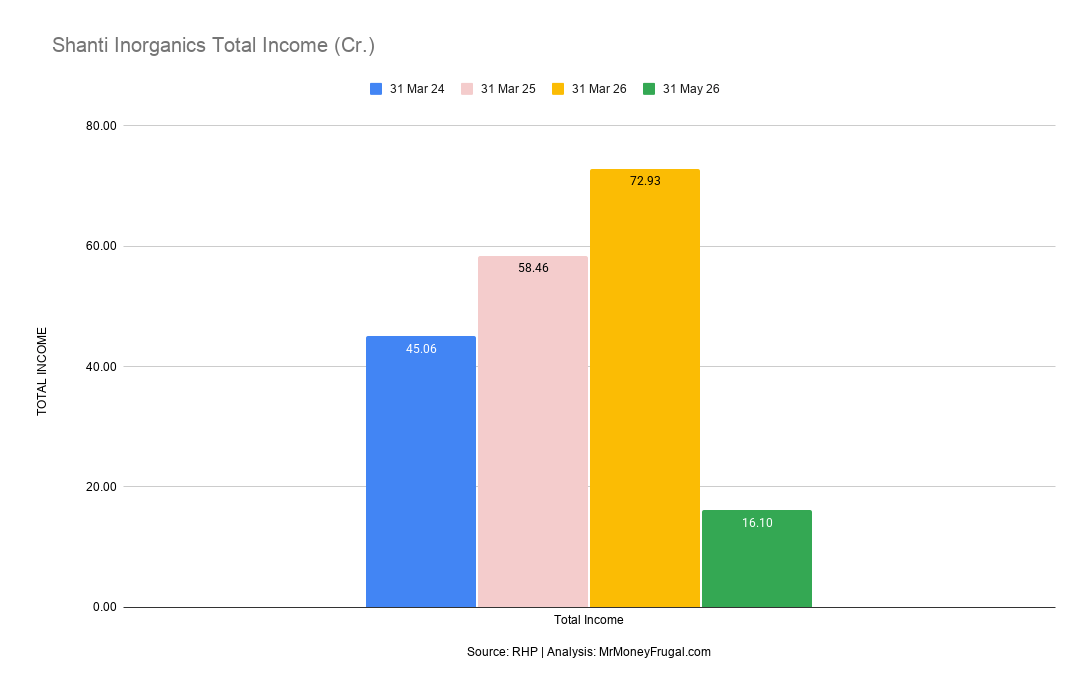
Task: Click the blue 31 Mar 24 legend swatch
Action: tap(376, 89)
